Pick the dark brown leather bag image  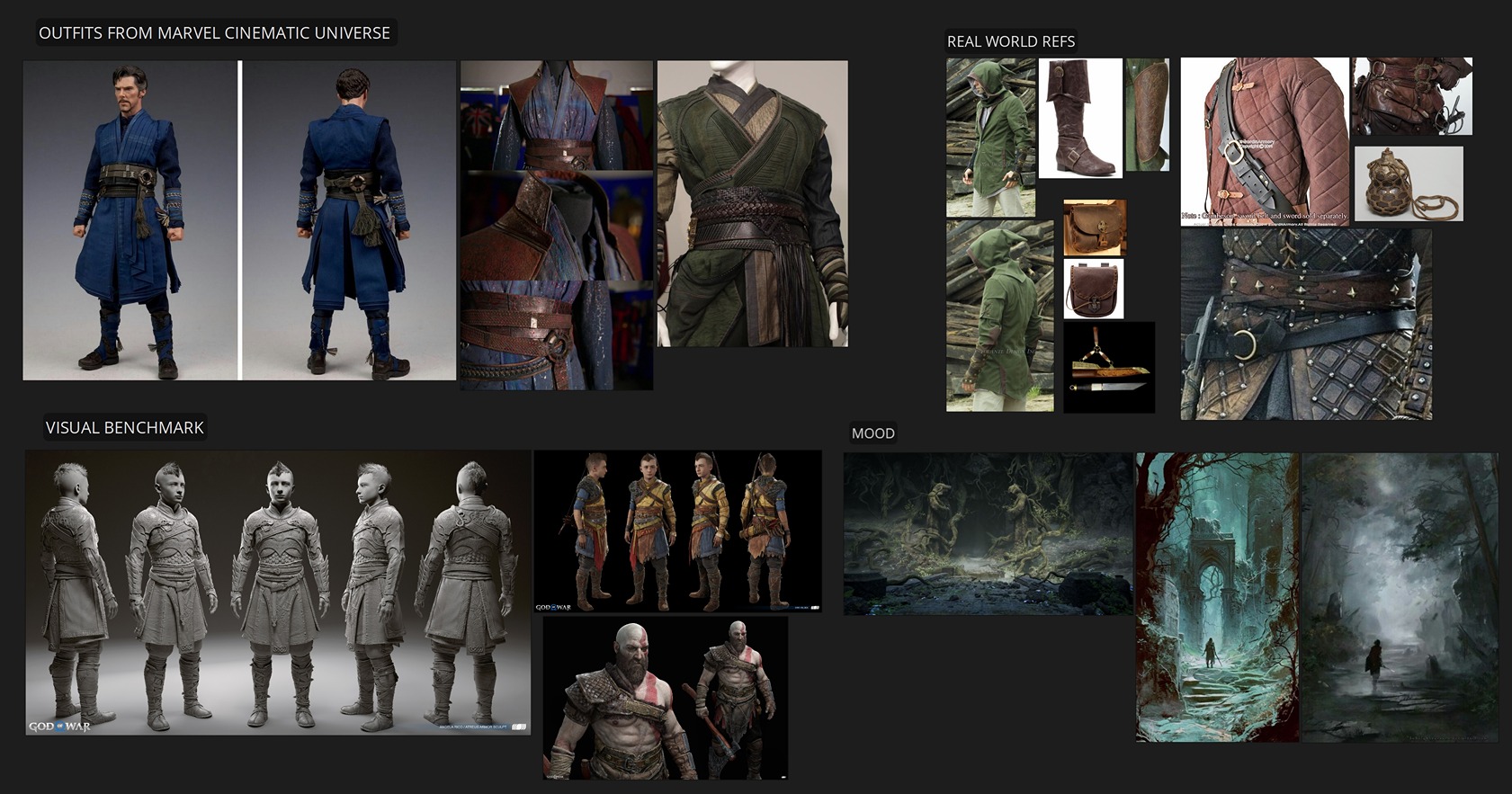(1094, 289)
